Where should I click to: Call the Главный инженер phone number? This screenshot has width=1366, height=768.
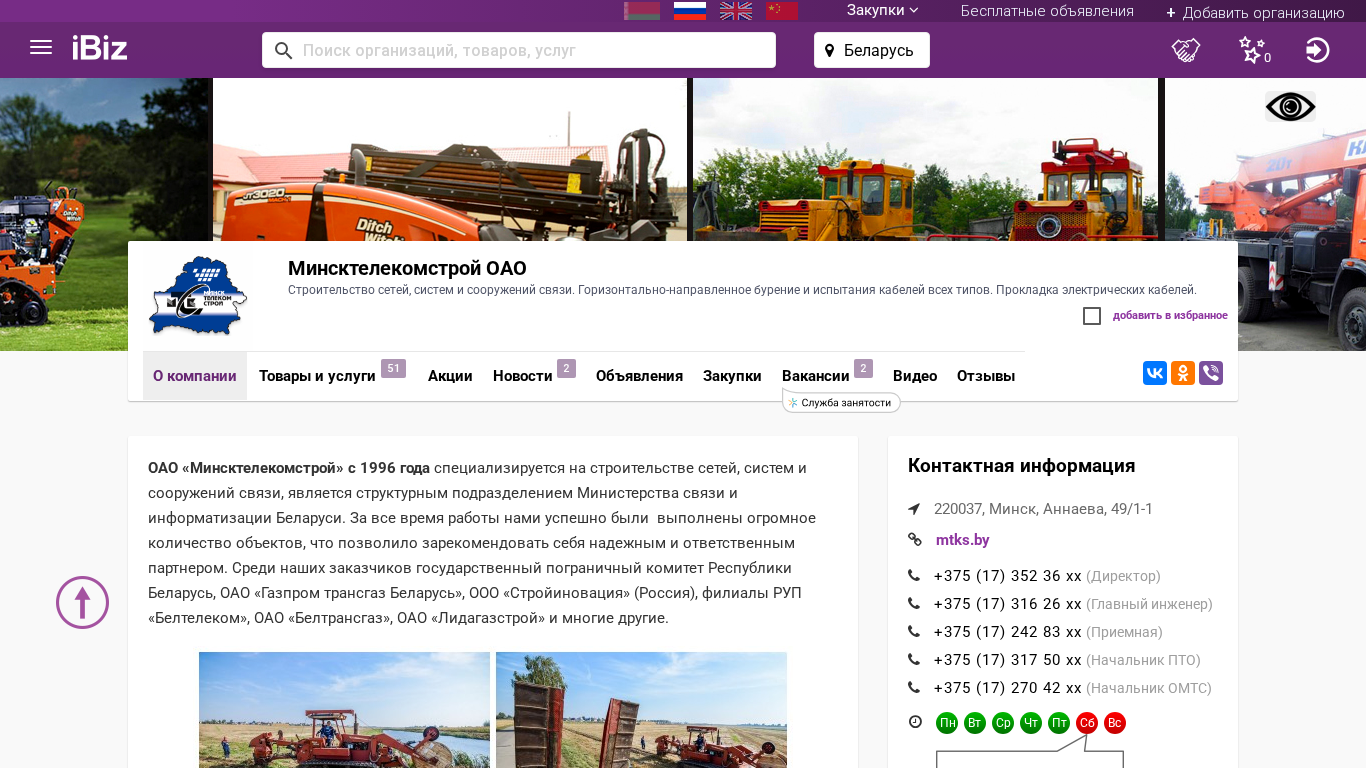1007,604
